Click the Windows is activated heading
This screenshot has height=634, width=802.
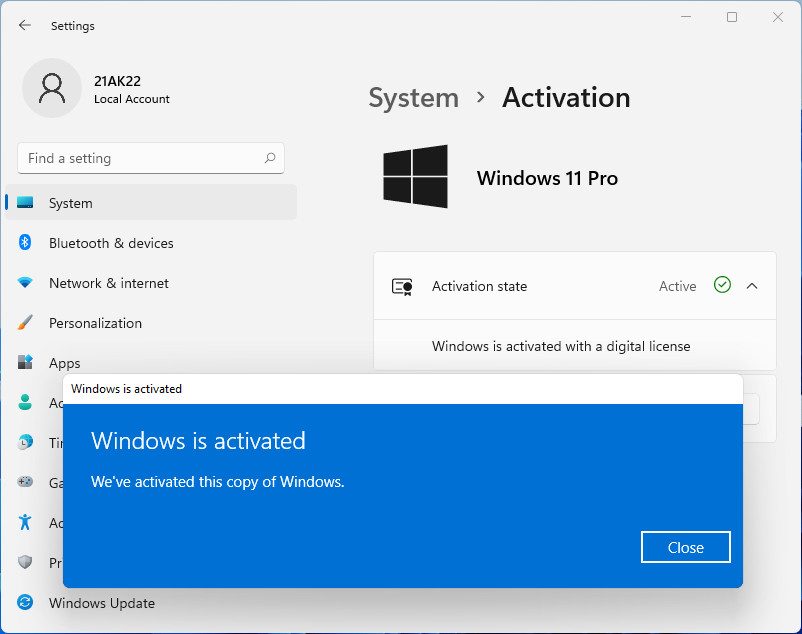point(198,440)
